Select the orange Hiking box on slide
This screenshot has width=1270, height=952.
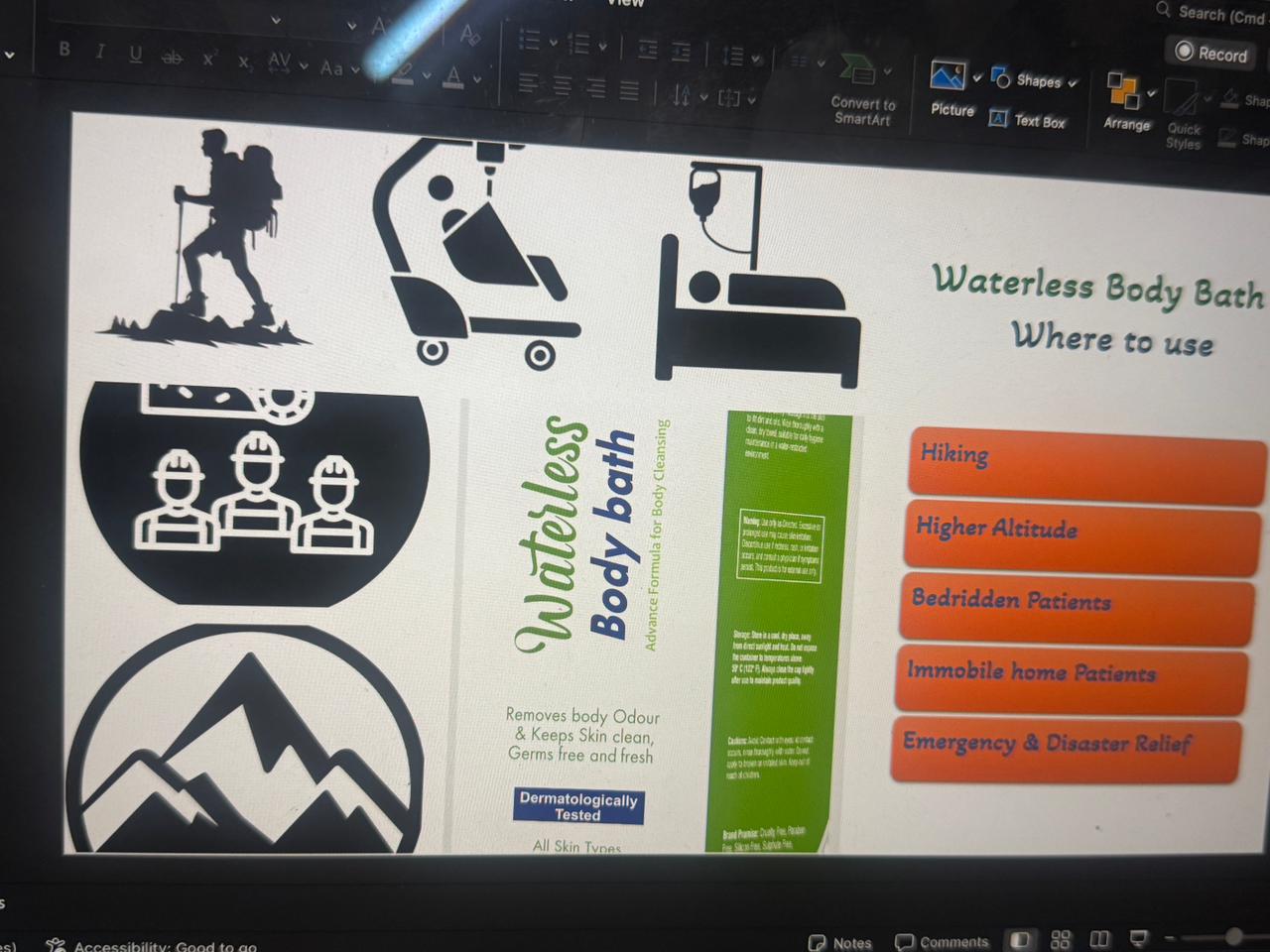tap(1084, 462)
